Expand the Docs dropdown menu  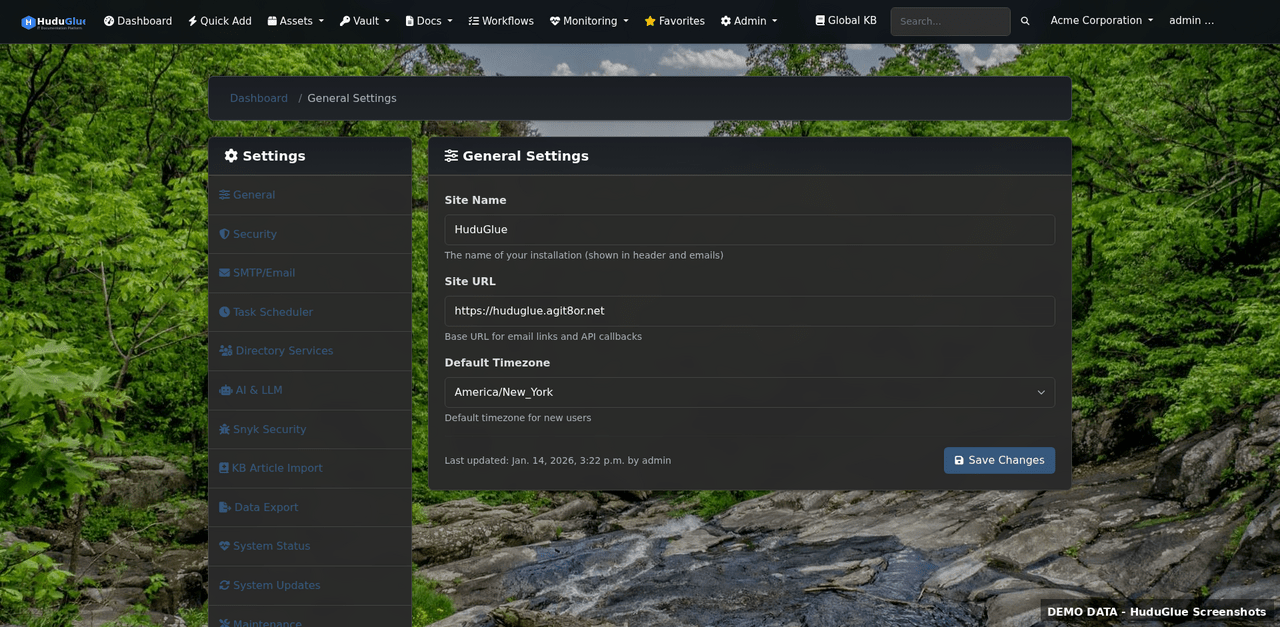click(429, 21)
